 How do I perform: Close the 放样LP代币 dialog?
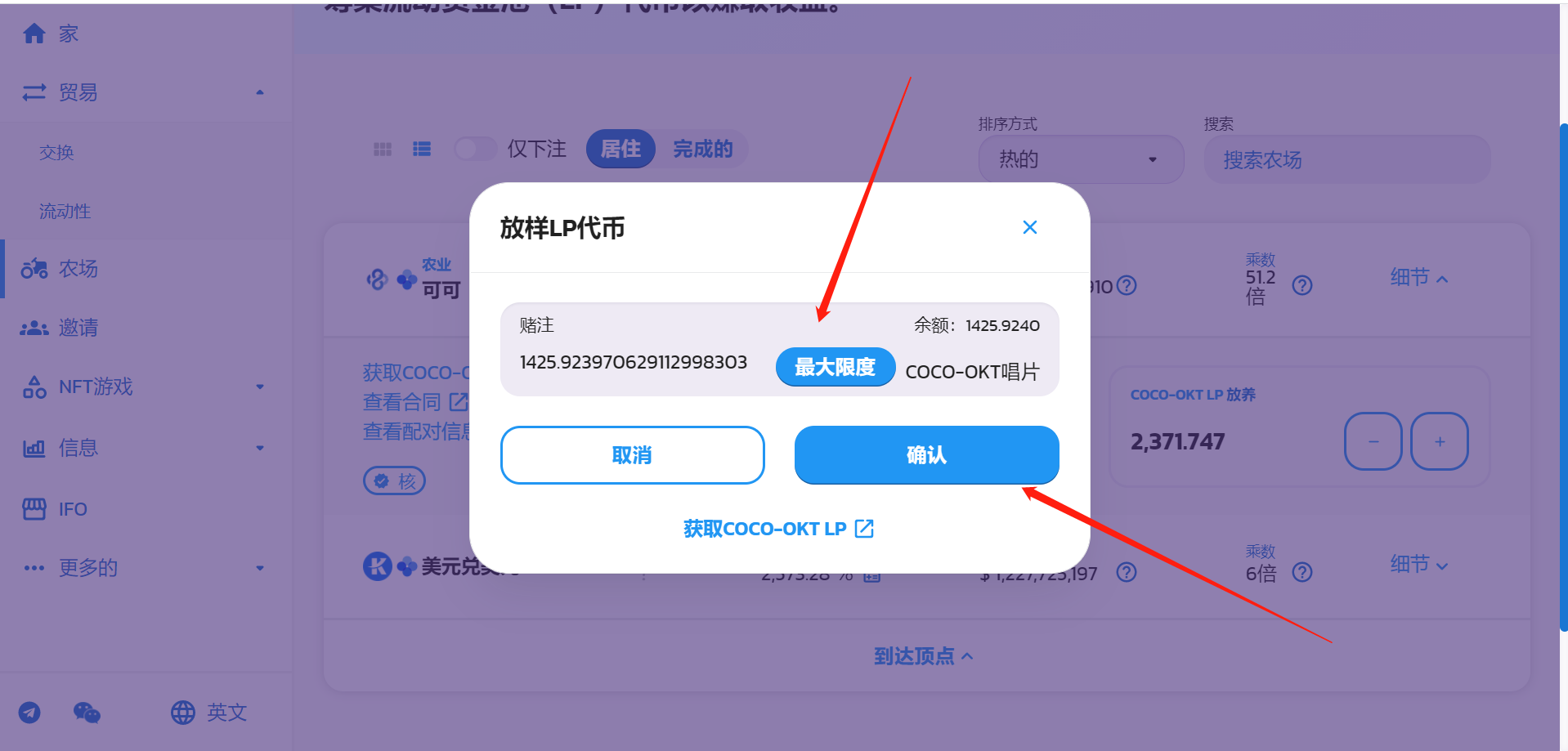[x=1030, y=227]
